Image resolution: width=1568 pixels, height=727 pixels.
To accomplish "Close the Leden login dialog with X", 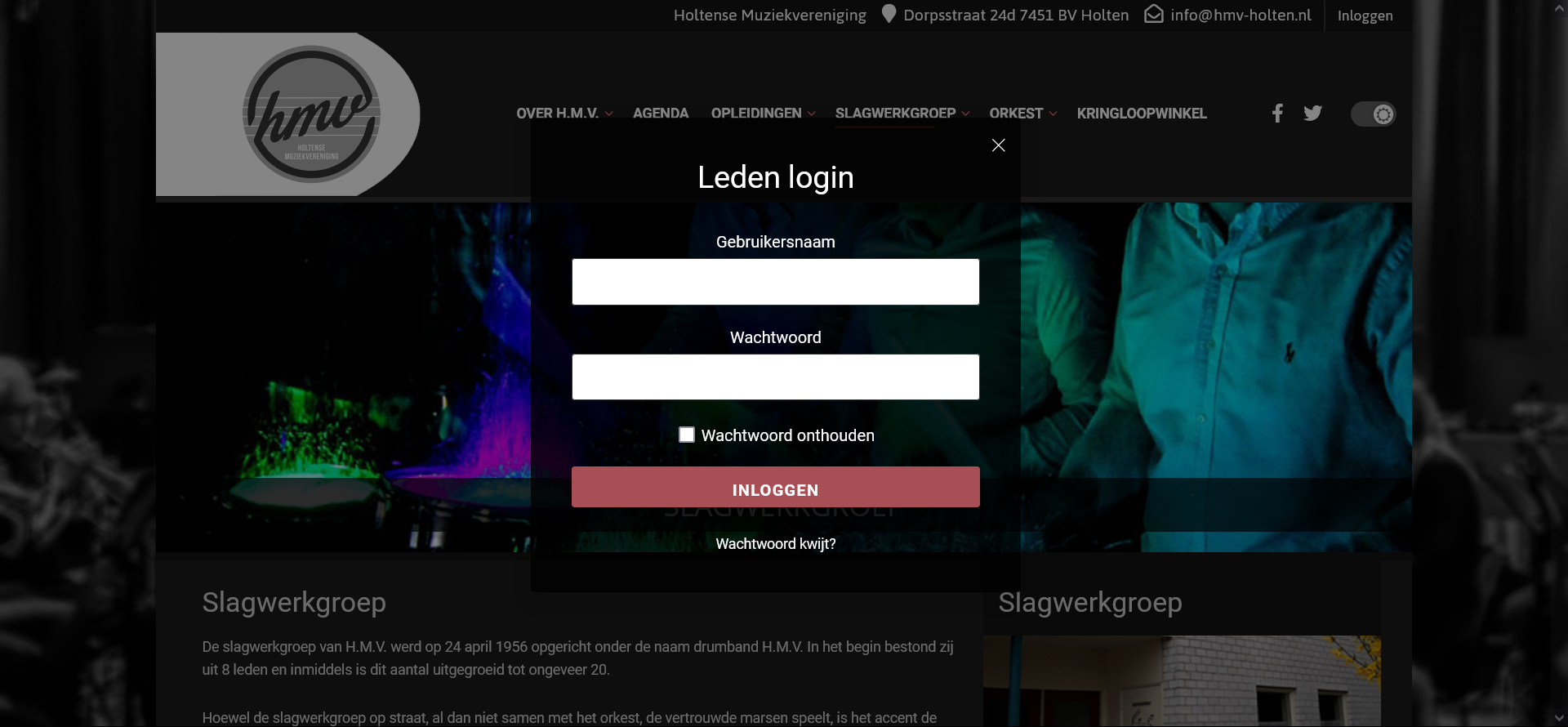I will pos(998,145).
